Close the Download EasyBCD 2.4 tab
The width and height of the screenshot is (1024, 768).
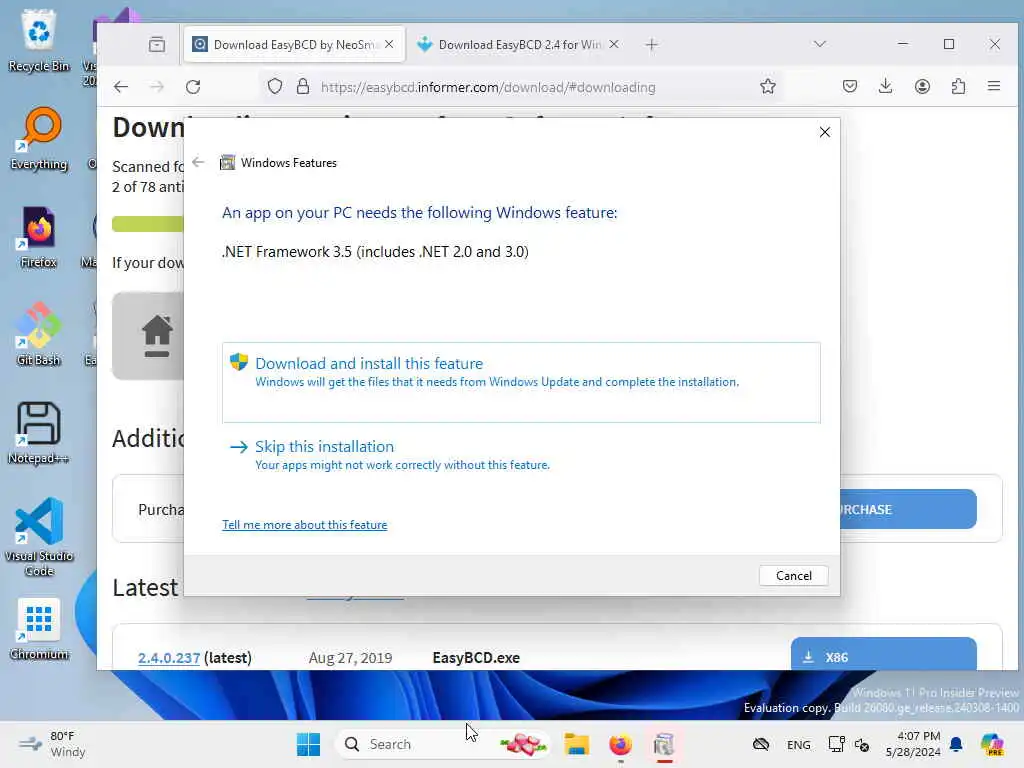[614, 44]
